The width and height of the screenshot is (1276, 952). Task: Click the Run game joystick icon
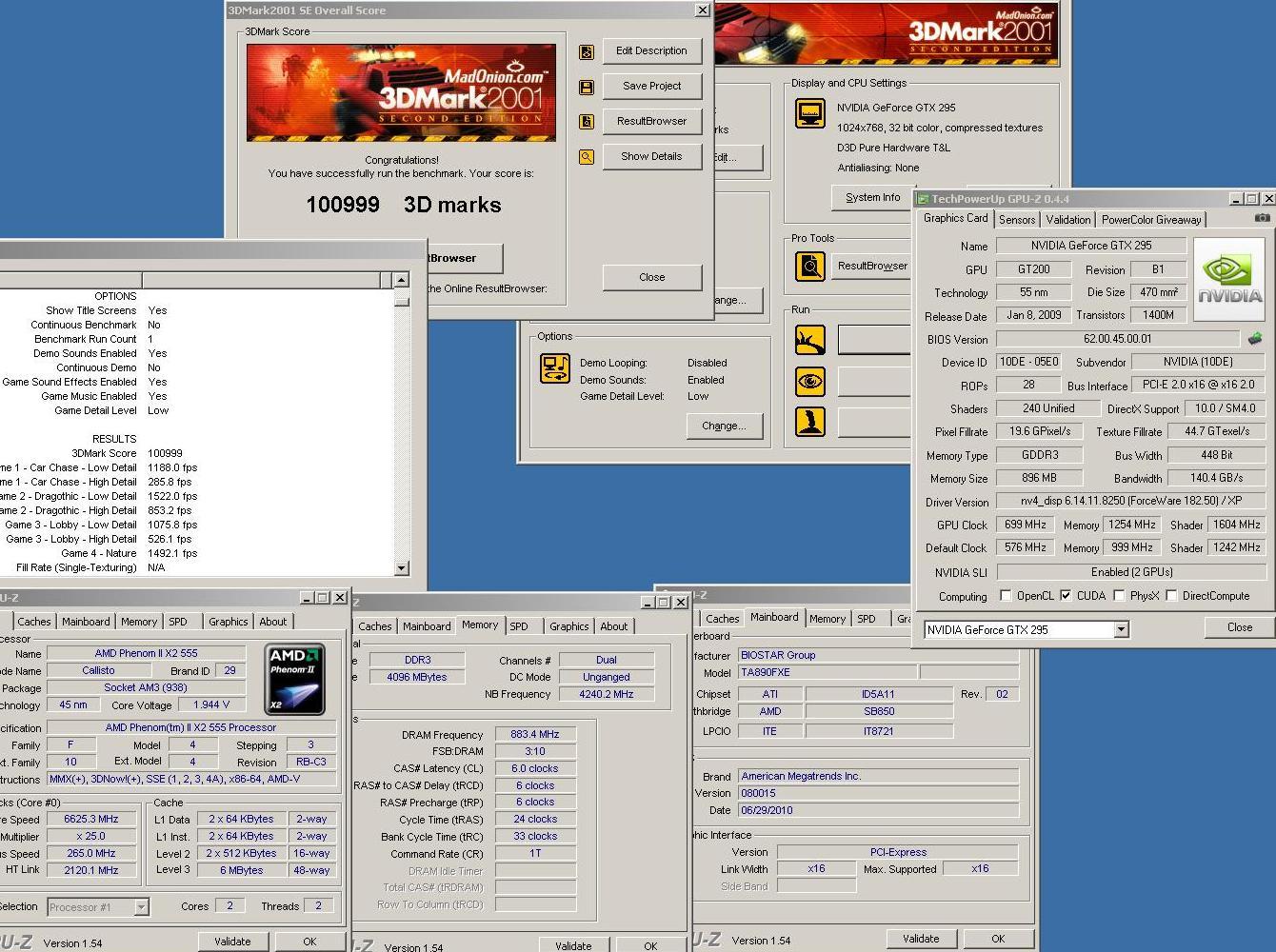pyautogui.click(x=810, y=422)
